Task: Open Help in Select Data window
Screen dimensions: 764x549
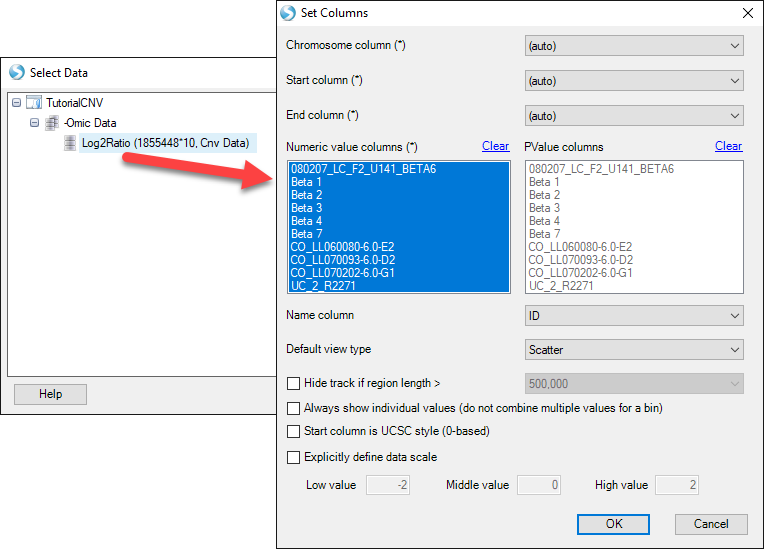Action: (x=50, y=394)
